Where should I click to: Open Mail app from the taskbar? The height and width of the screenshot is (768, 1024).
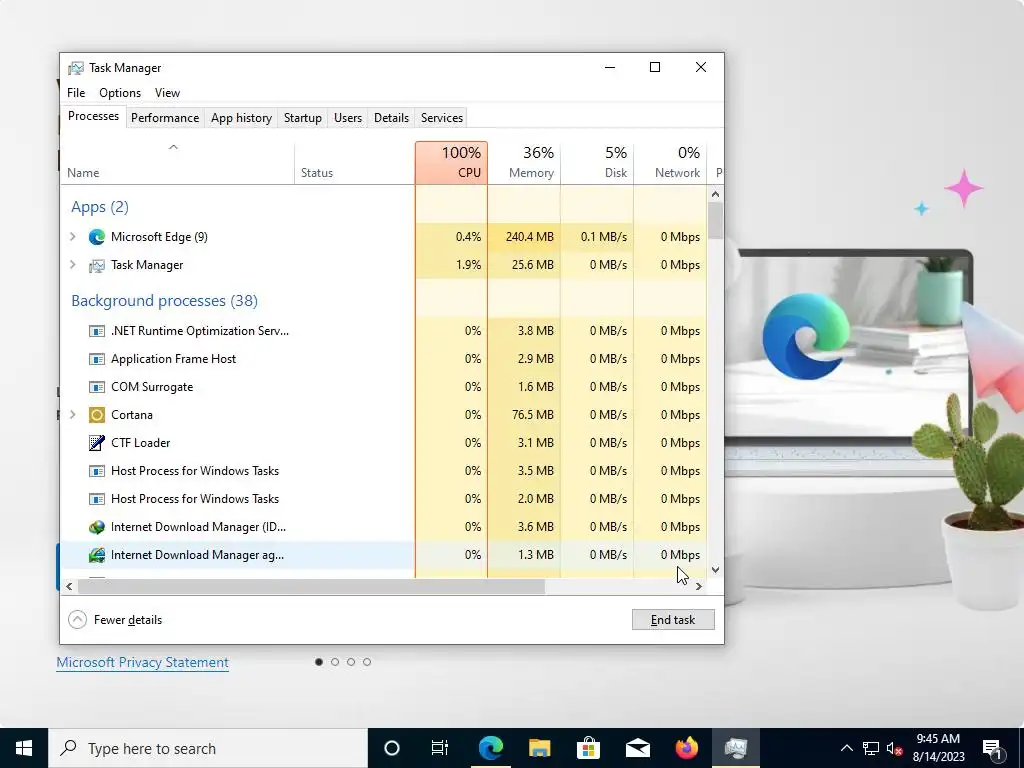(x=637, y=748)
